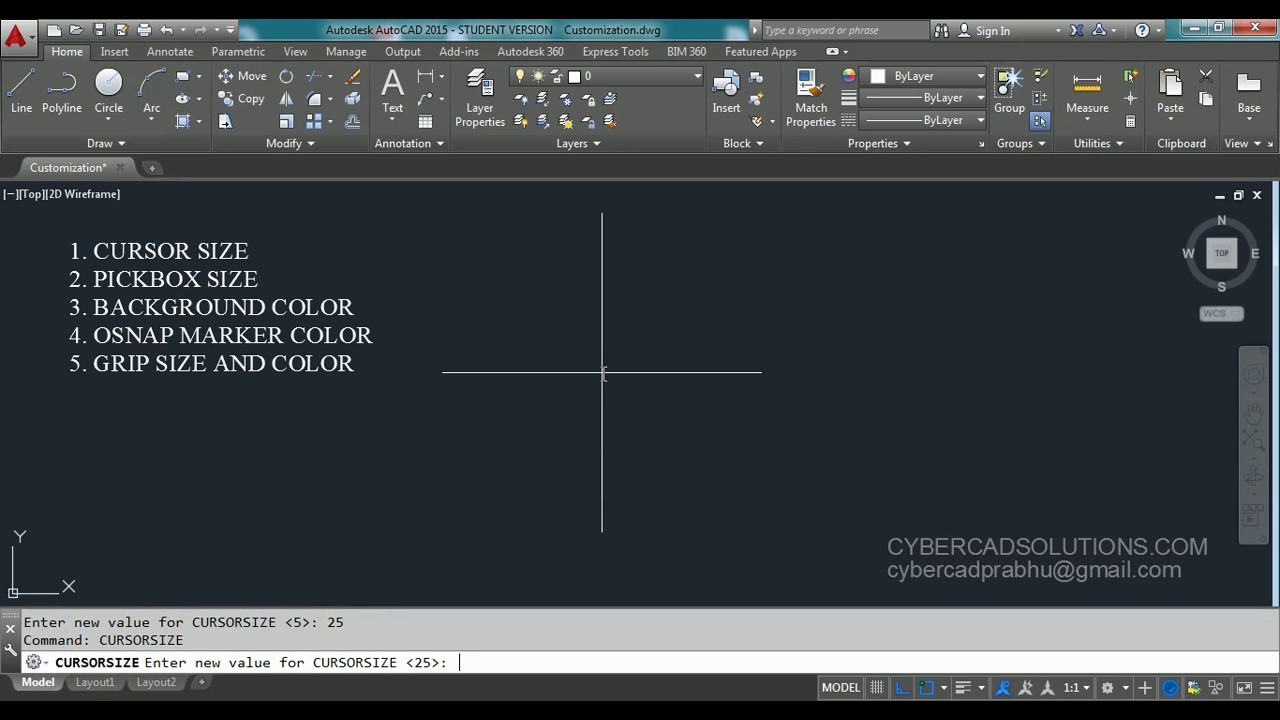The image size is (1280, 720).
Task: Open the status bar Customization menu
Action: click(x=1268, y=688)
